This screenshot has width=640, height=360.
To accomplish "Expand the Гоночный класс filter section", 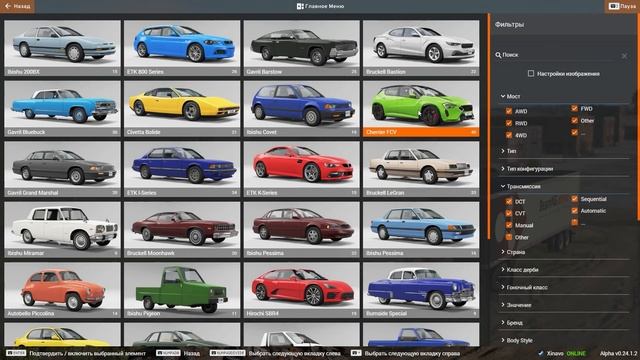I will click(x=563, y=287).
